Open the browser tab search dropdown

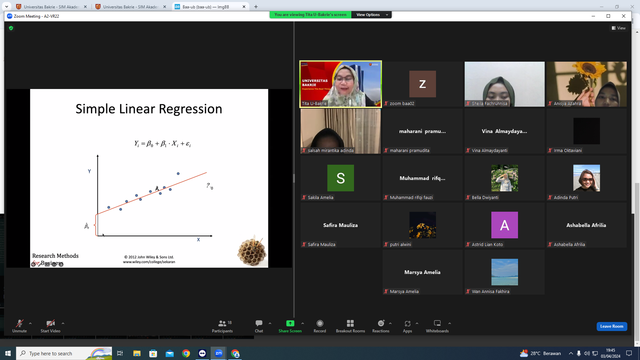point(7,7)
